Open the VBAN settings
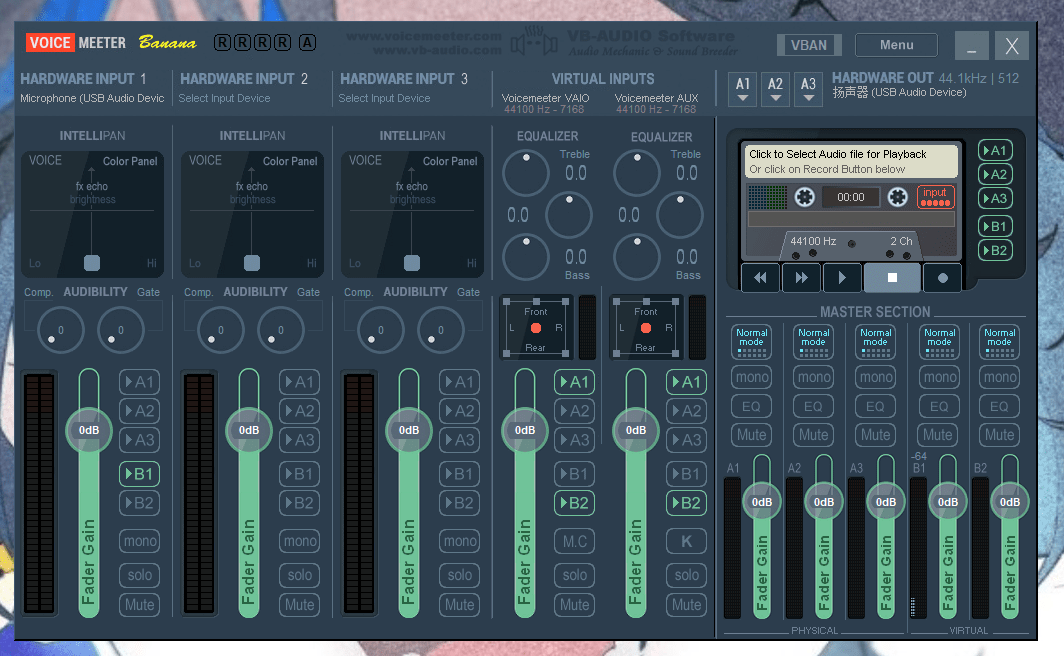 [x=808, y=45]
